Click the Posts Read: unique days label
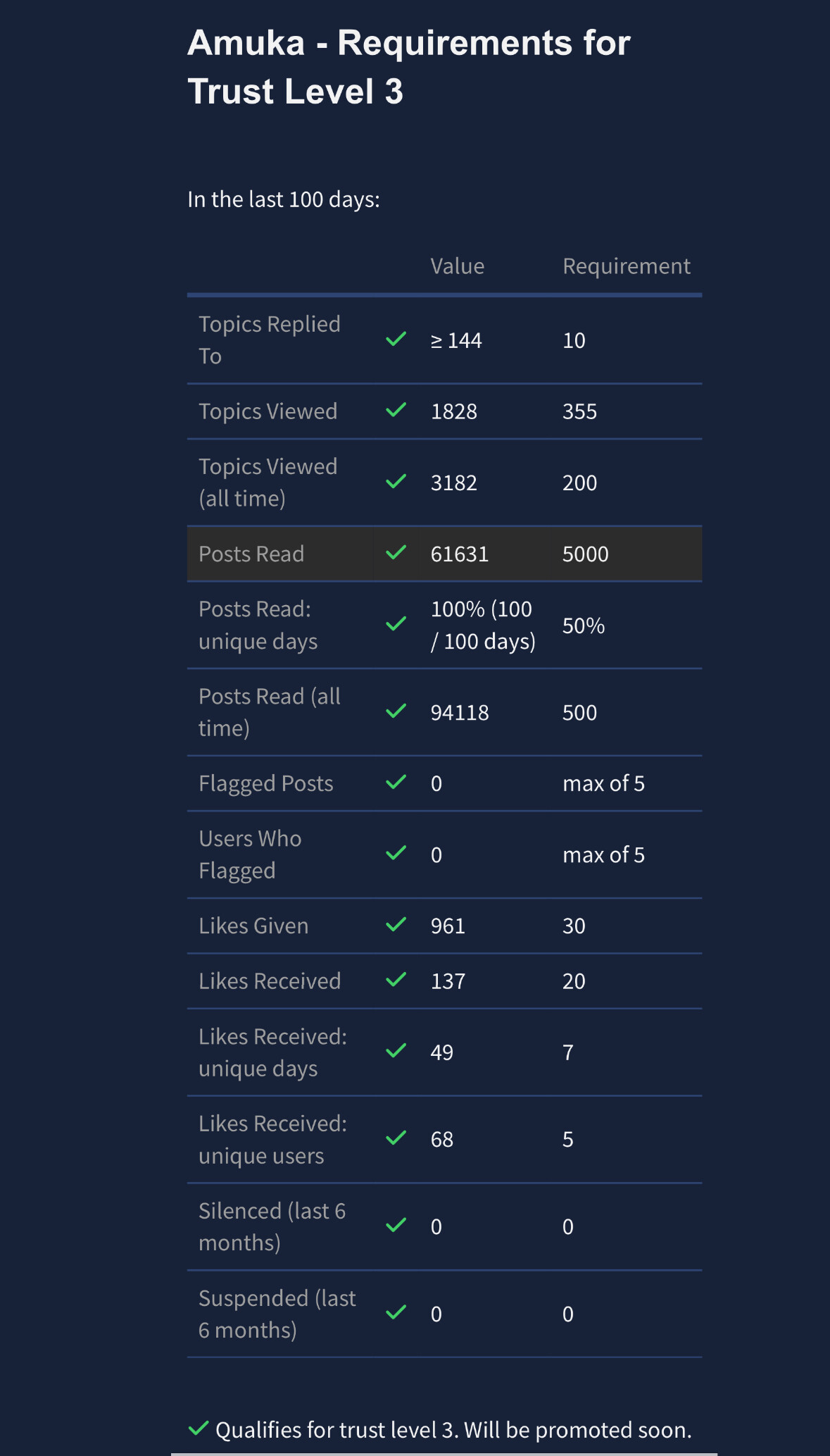 [x=258, y=625]
